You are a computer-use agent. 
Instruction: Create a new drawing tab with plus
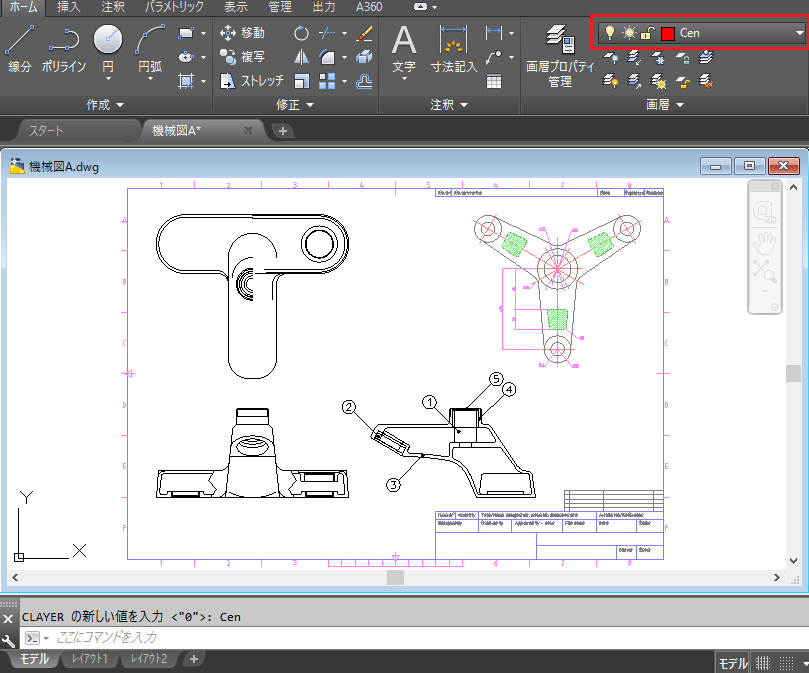coord(283,131)
